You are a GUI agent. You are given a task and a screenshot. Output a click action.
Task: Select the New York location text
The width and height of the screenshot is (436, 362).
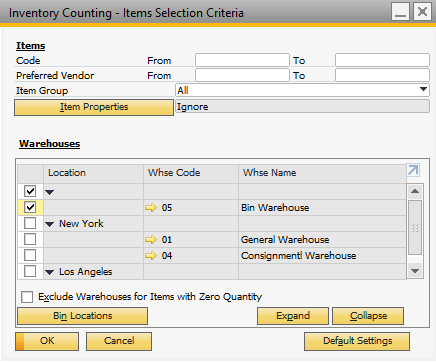coord(81,224)
